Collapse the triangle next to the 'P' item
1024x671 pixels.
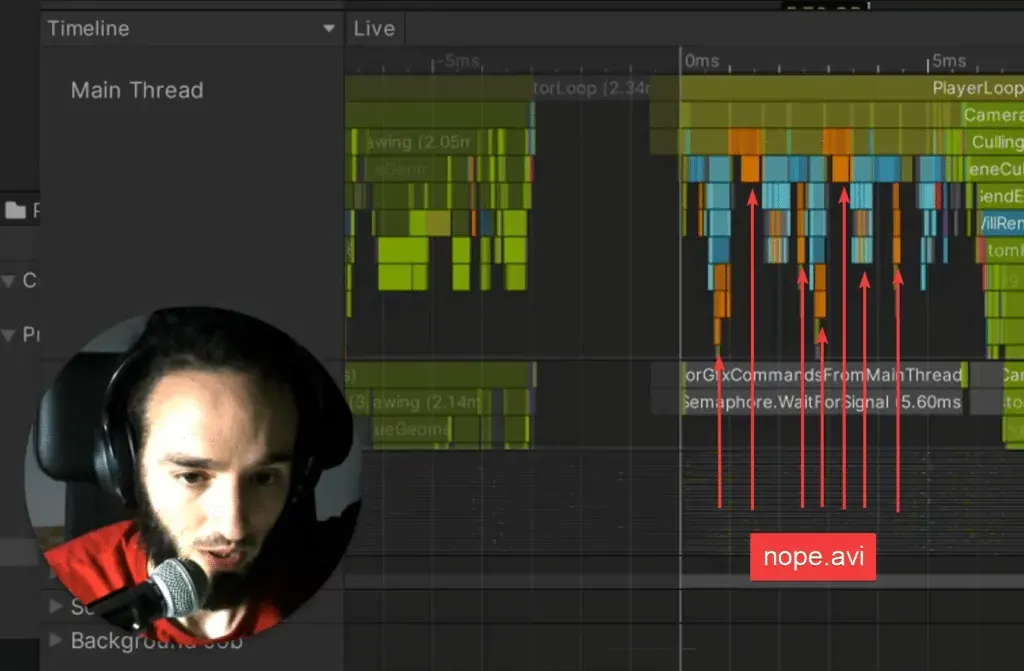click(9, 335)
